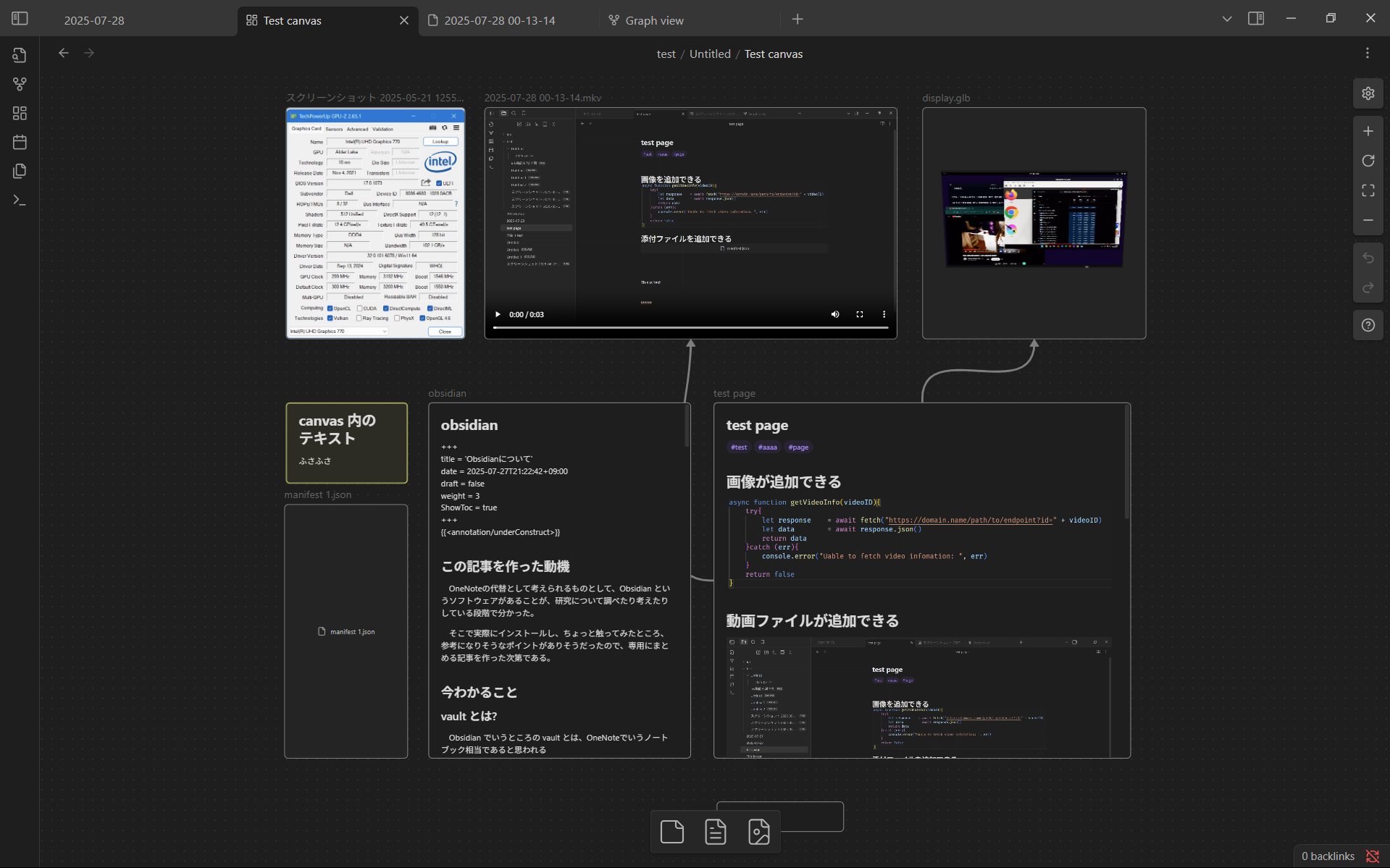Expand the tab list dropdown
Viewport: 1390px width, 868px height.
point(1226,19)
